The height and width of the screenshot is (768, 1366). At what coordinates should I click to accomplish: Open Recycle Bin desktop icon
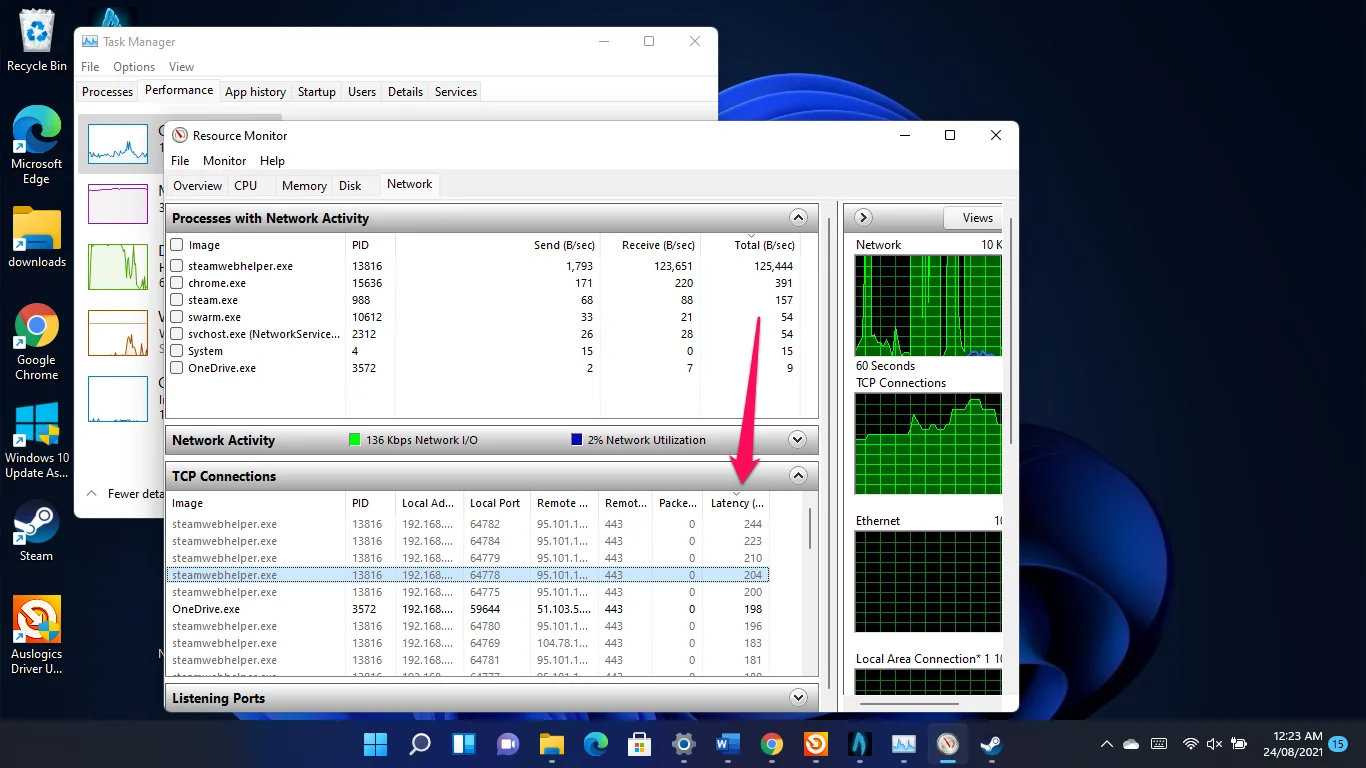(x=37, y=42)
